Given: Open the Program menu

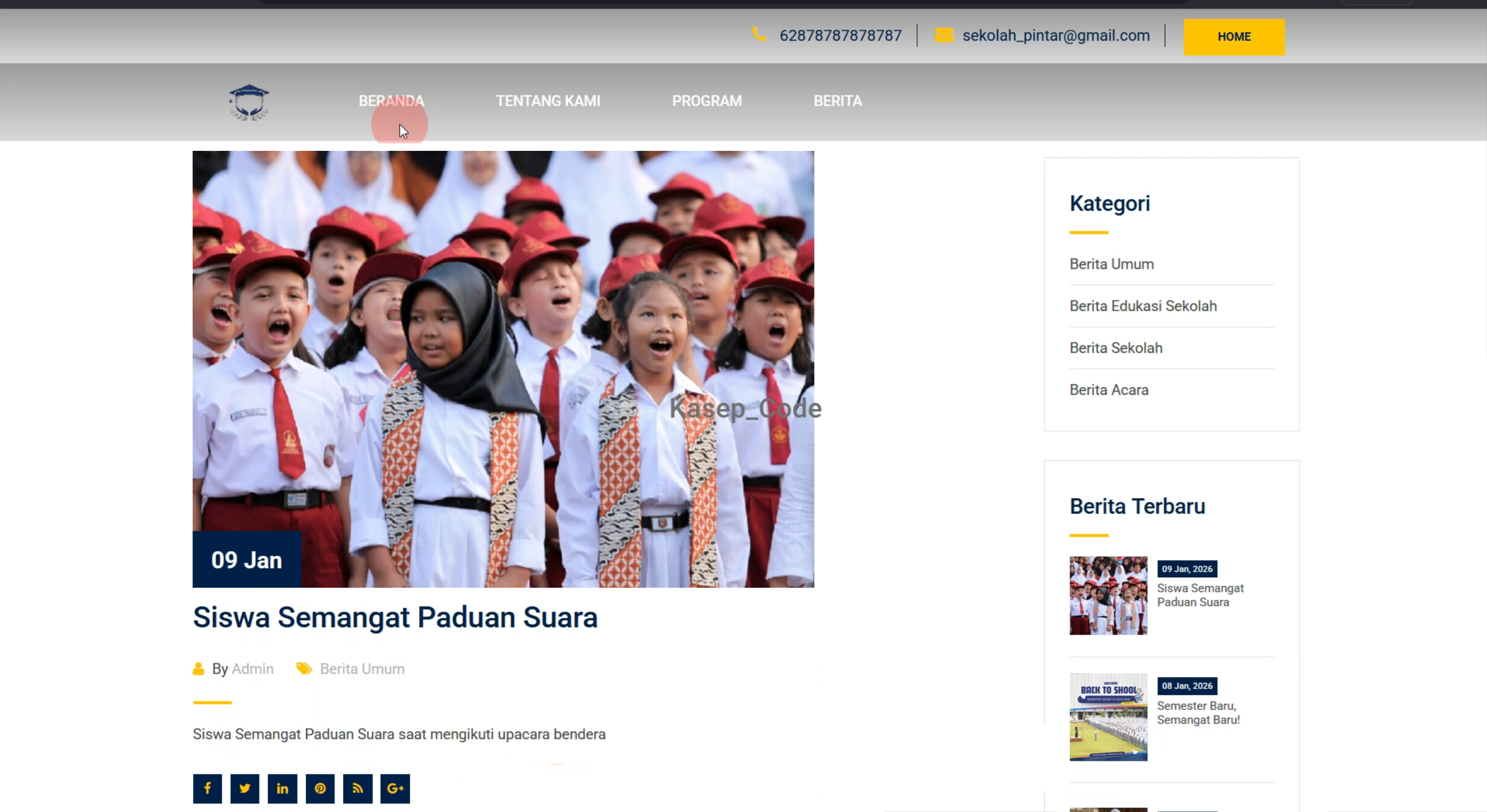Looking at the screenshot, I should (707, 101).
